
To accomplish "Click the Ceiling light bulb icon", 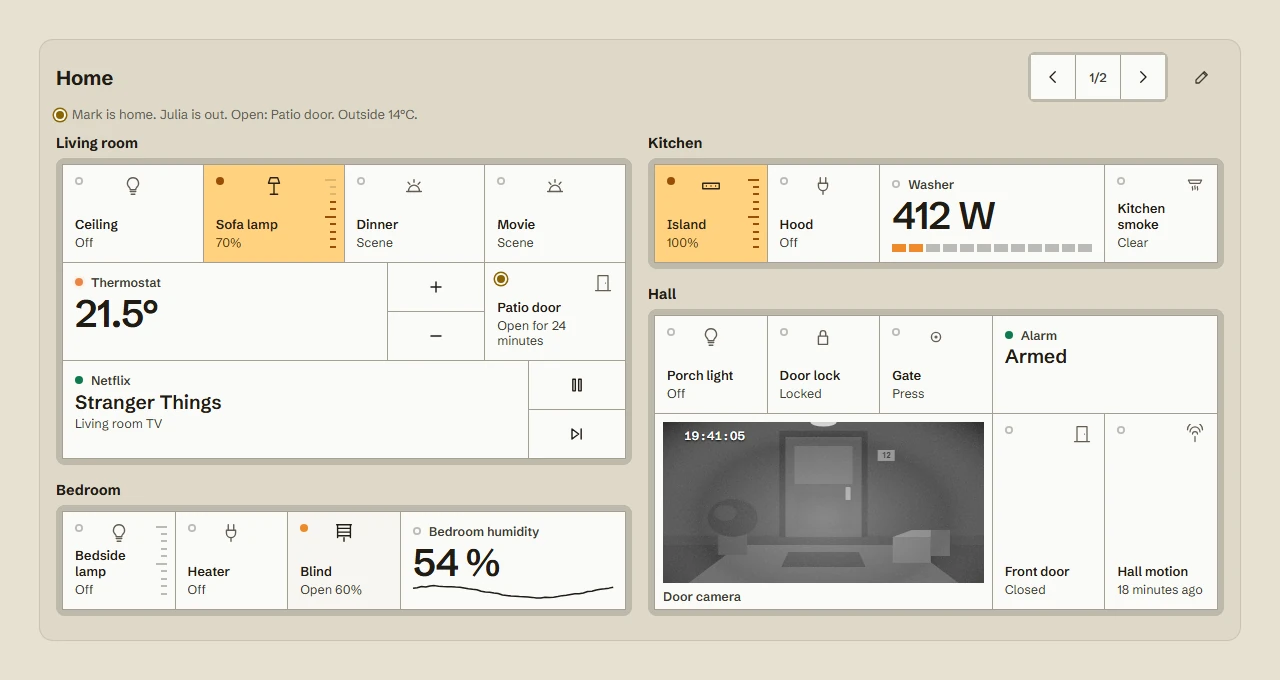I will click(x=132, y=186).
